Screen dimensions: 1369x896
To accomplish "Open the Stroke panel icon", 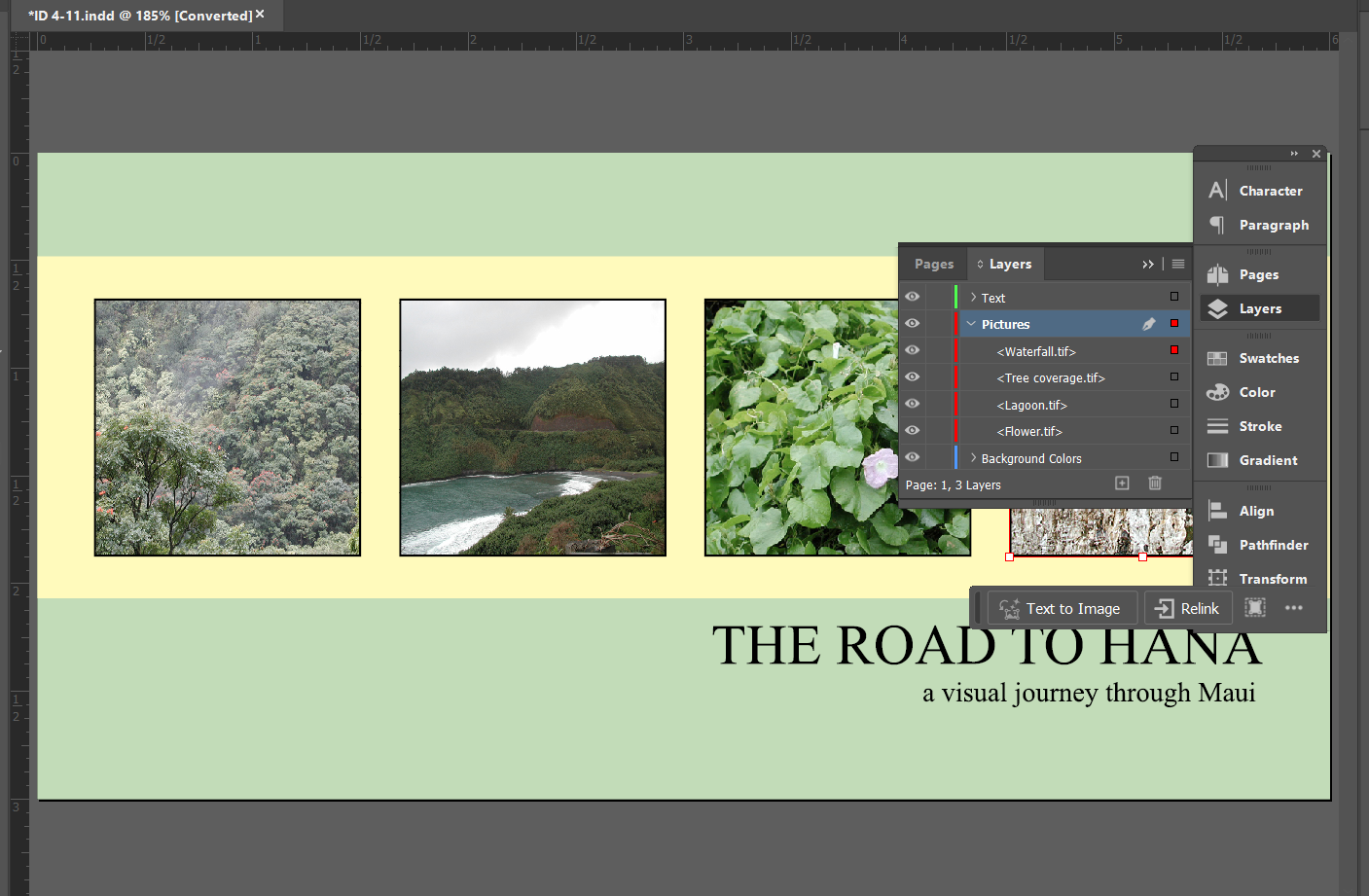I will click(1217, 426).
